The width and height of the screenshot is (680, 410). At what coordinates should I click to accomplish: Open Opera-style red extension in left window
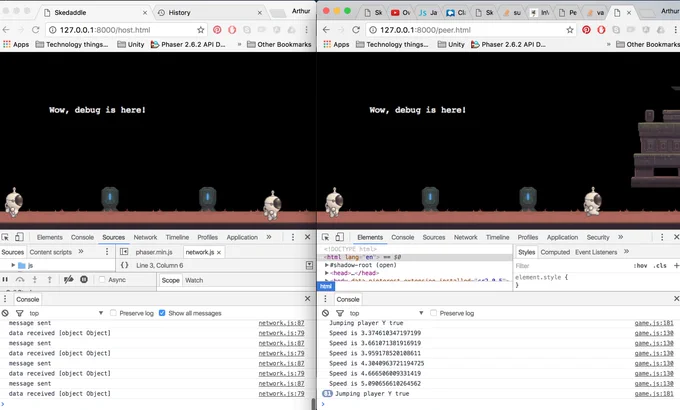232,30
